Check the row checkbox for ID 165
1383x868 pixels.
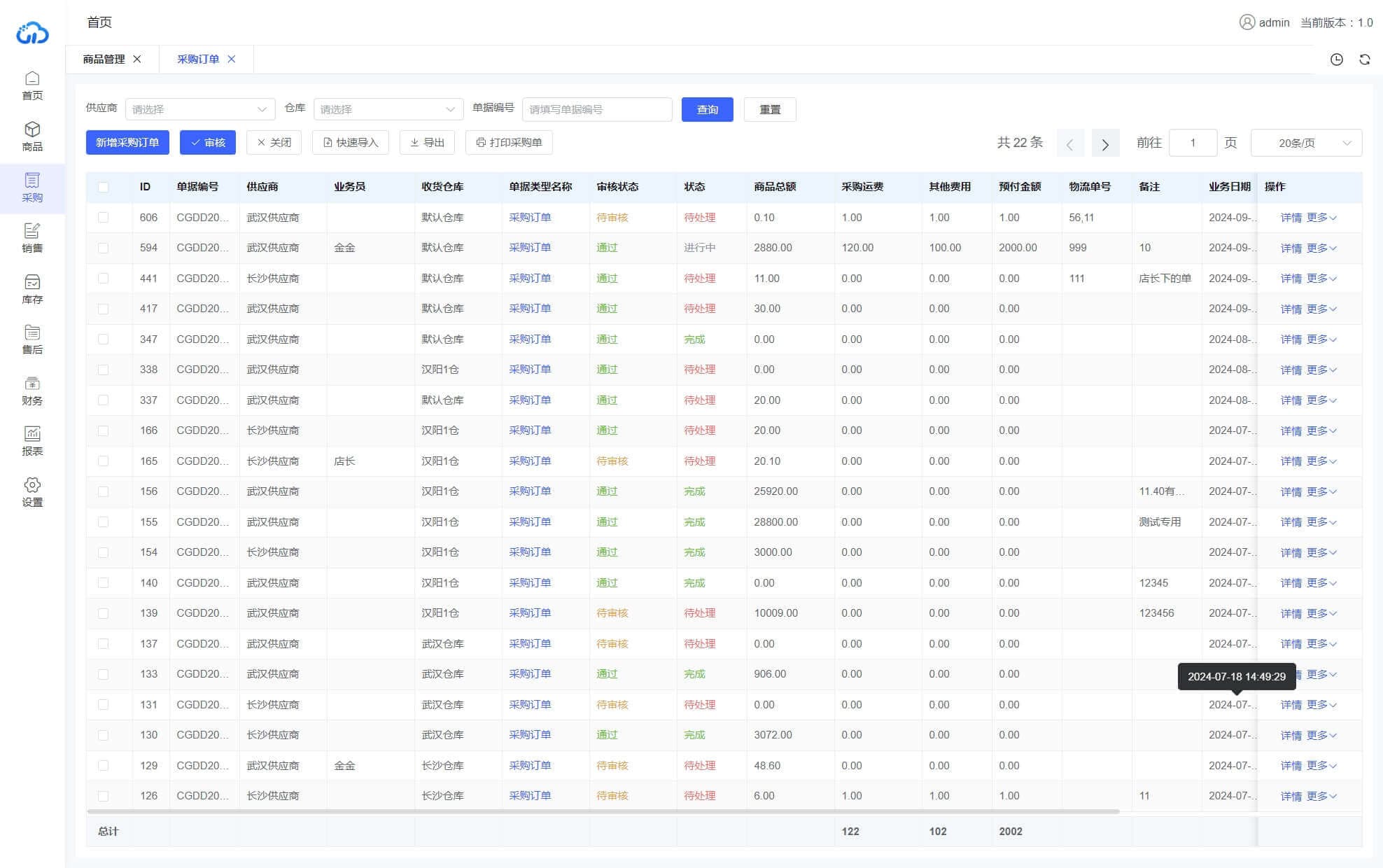click(104, 461)
